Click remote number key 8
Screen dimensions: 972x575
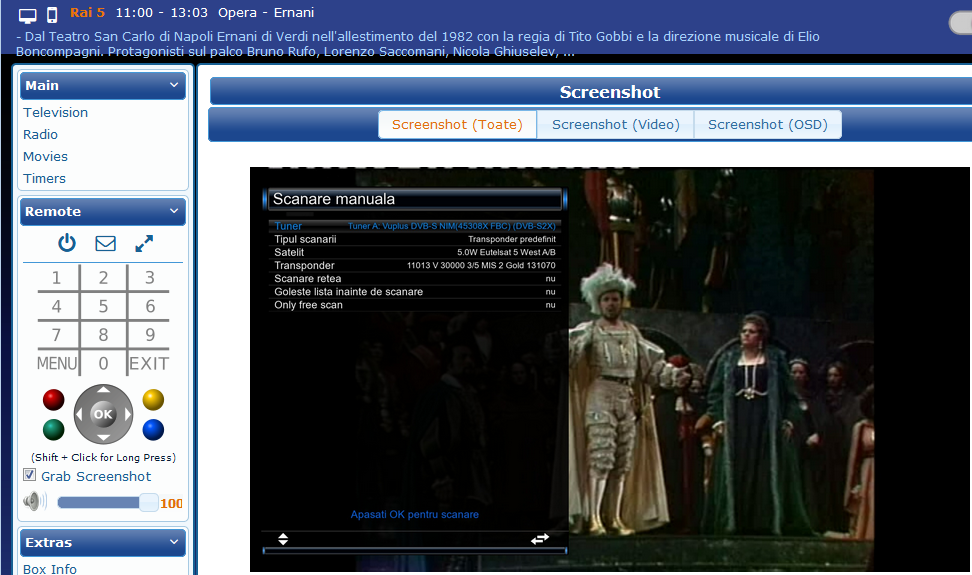[x=104, y=335]
